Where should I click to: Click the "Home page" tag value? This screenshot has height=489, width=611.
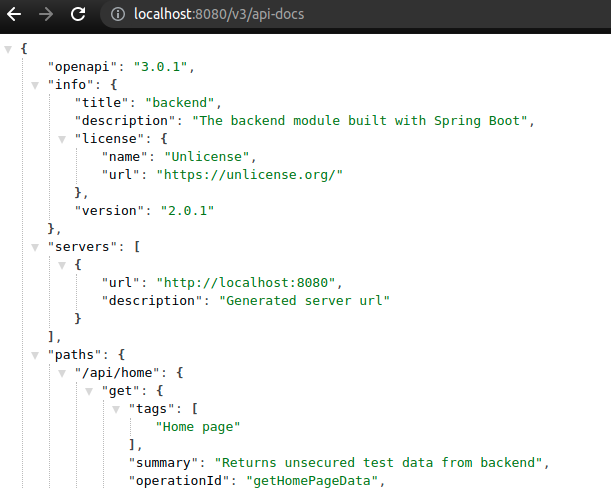[198, 427]
